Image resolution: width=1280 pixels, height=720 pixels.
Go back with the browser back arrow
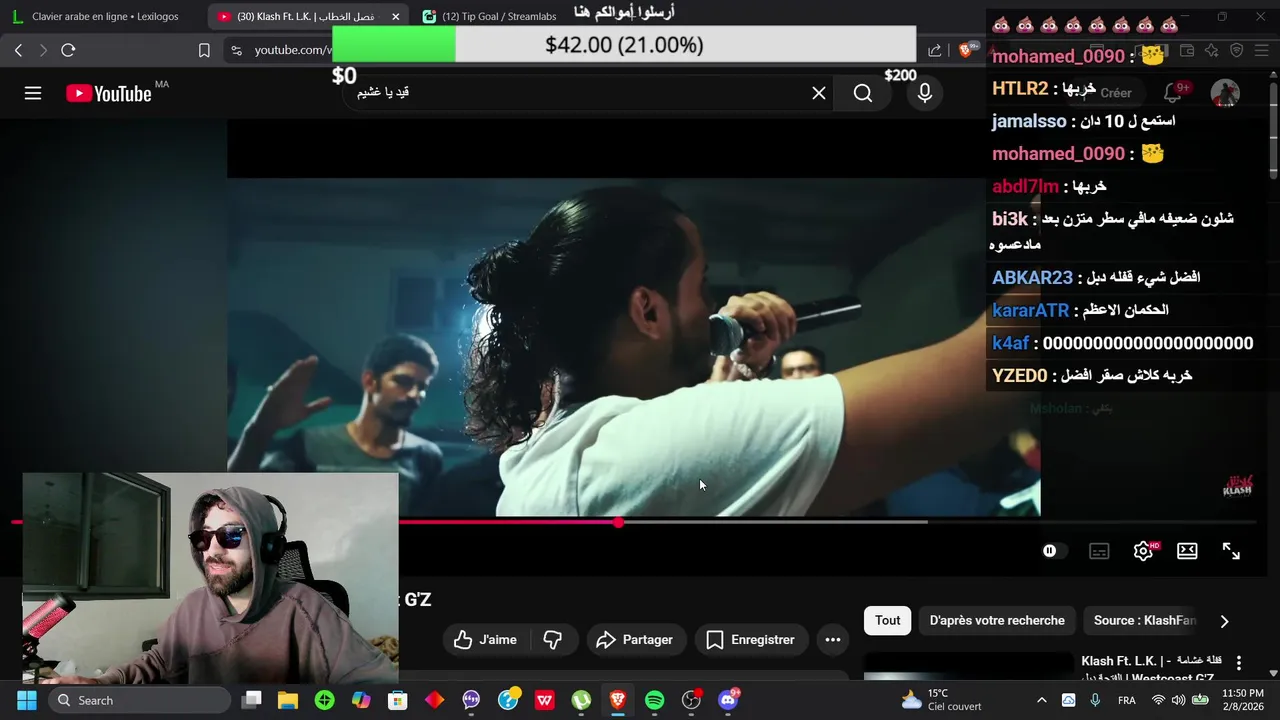pyautogui.click(x=18, y=50)
